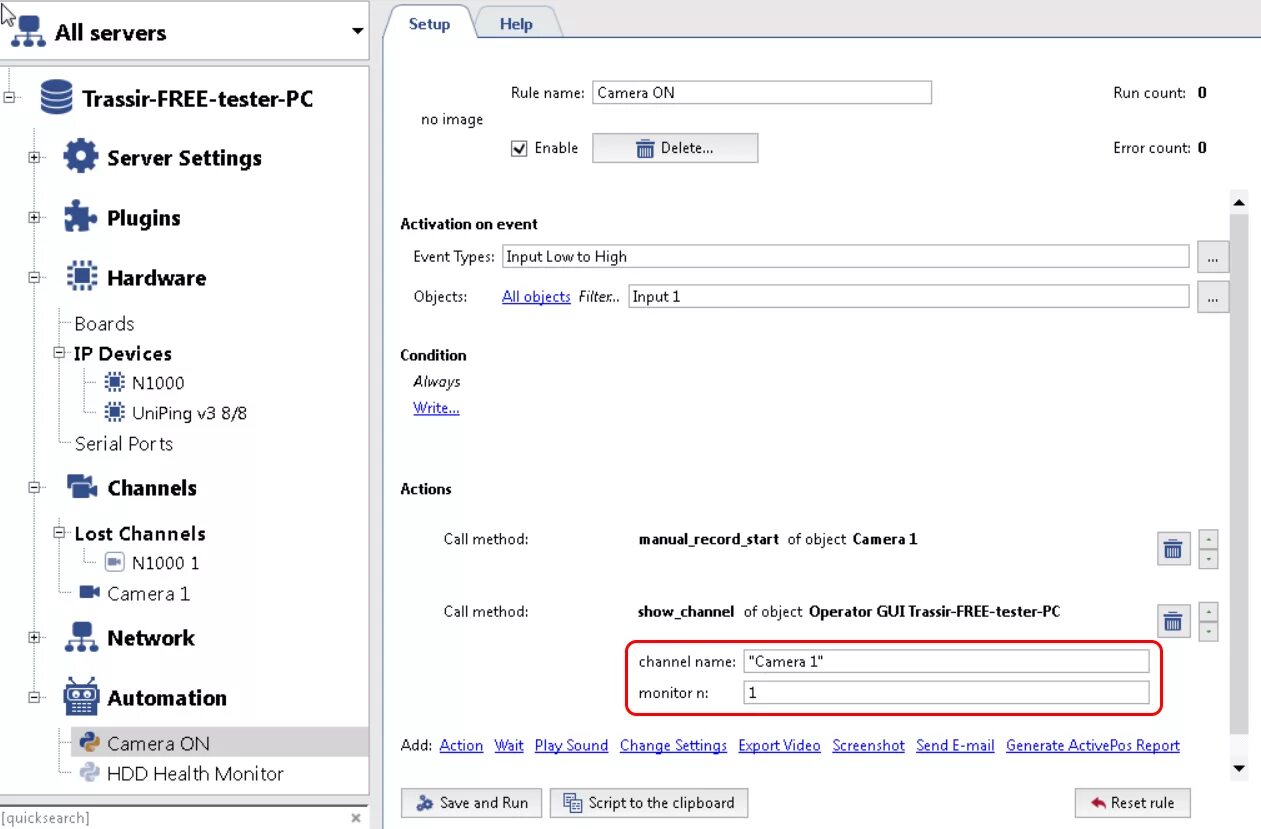Open the Objects filter browse button
Screen dimensions: 1261x829
tap(1212, 297)
